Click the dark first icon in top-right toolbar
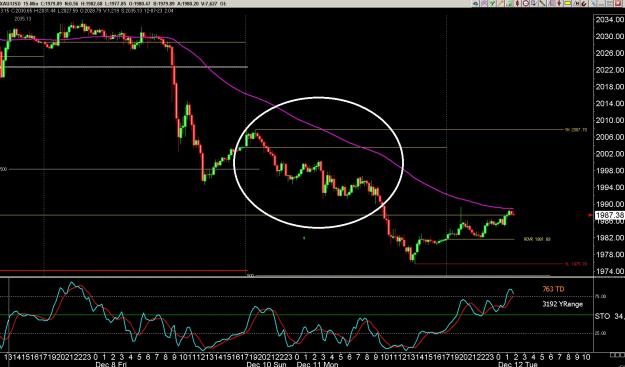 click(x=476, y=4)
